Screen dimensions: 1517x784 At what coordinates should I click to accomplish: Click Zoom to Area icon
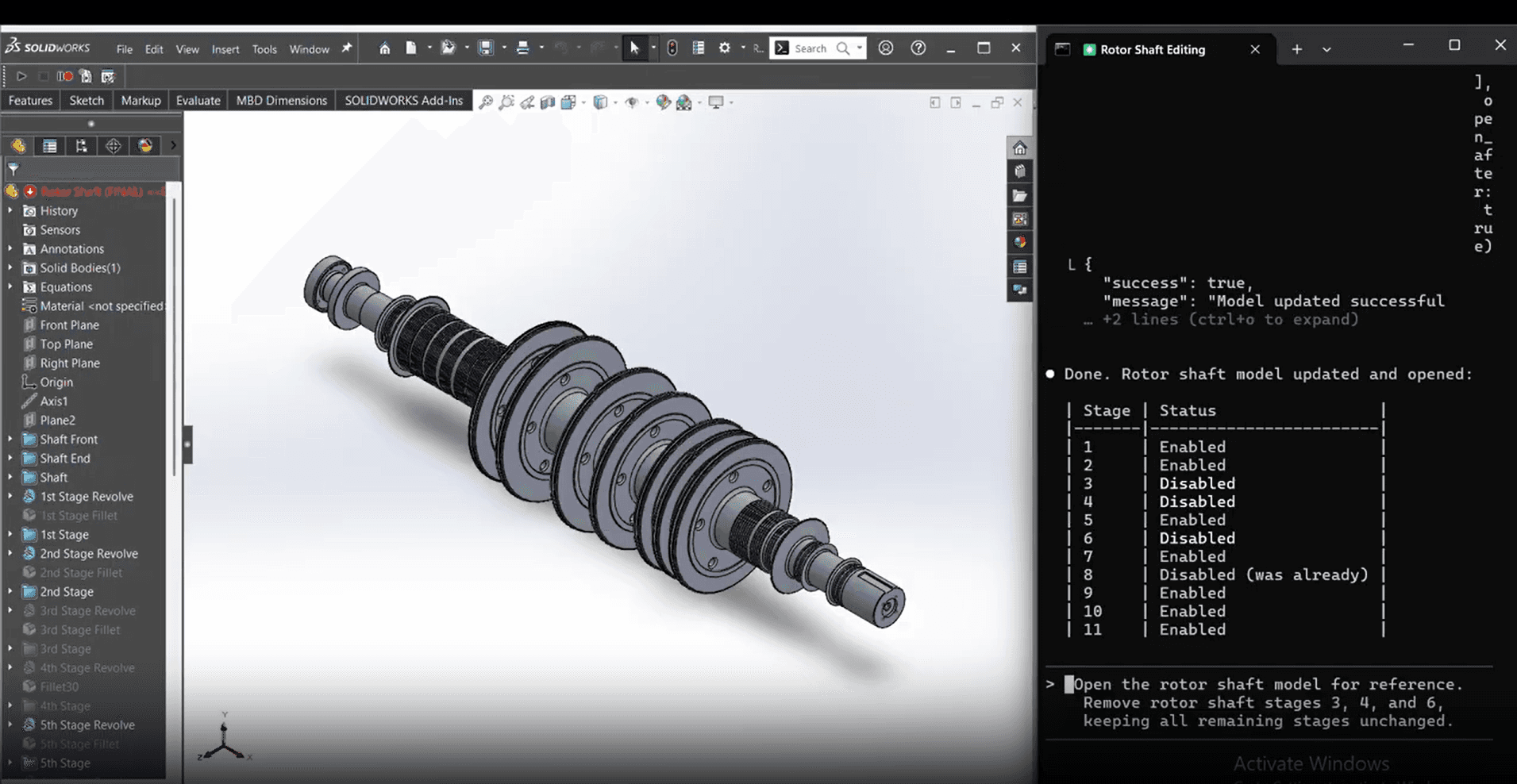[x=506, y=102]
